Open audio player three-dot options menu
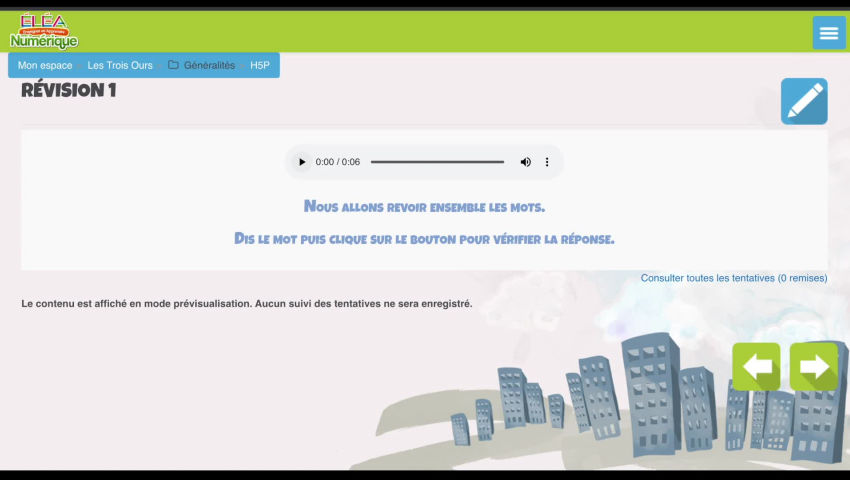850x480 pixels. (547, 162)
